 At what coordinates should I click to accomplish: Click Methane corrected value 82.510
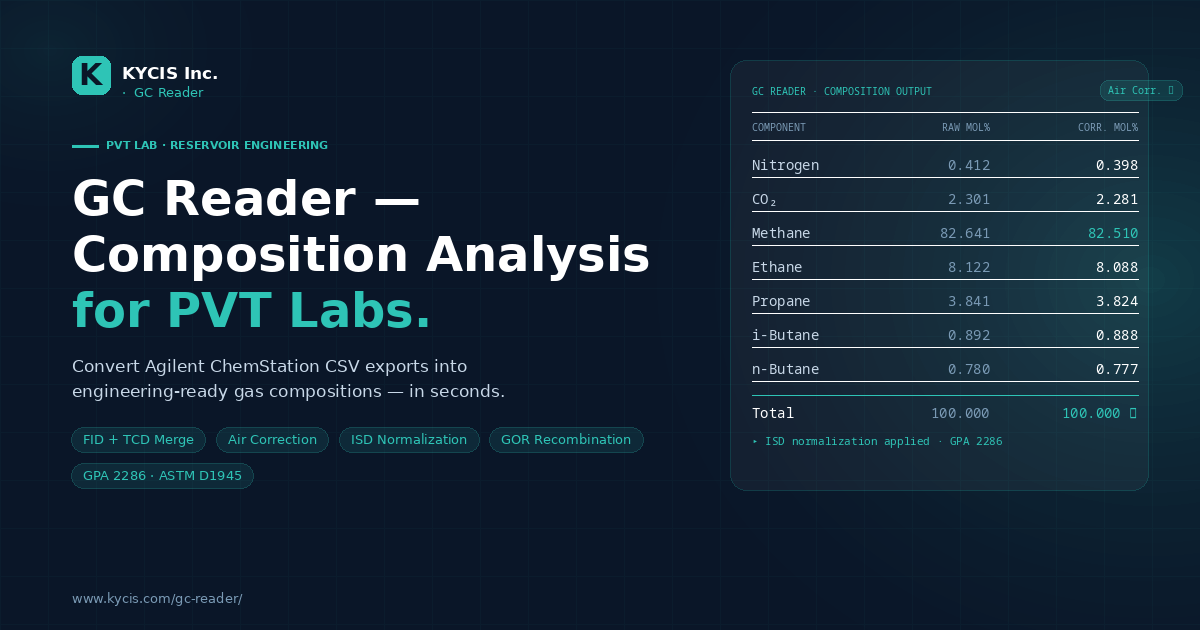(1113, 233)
